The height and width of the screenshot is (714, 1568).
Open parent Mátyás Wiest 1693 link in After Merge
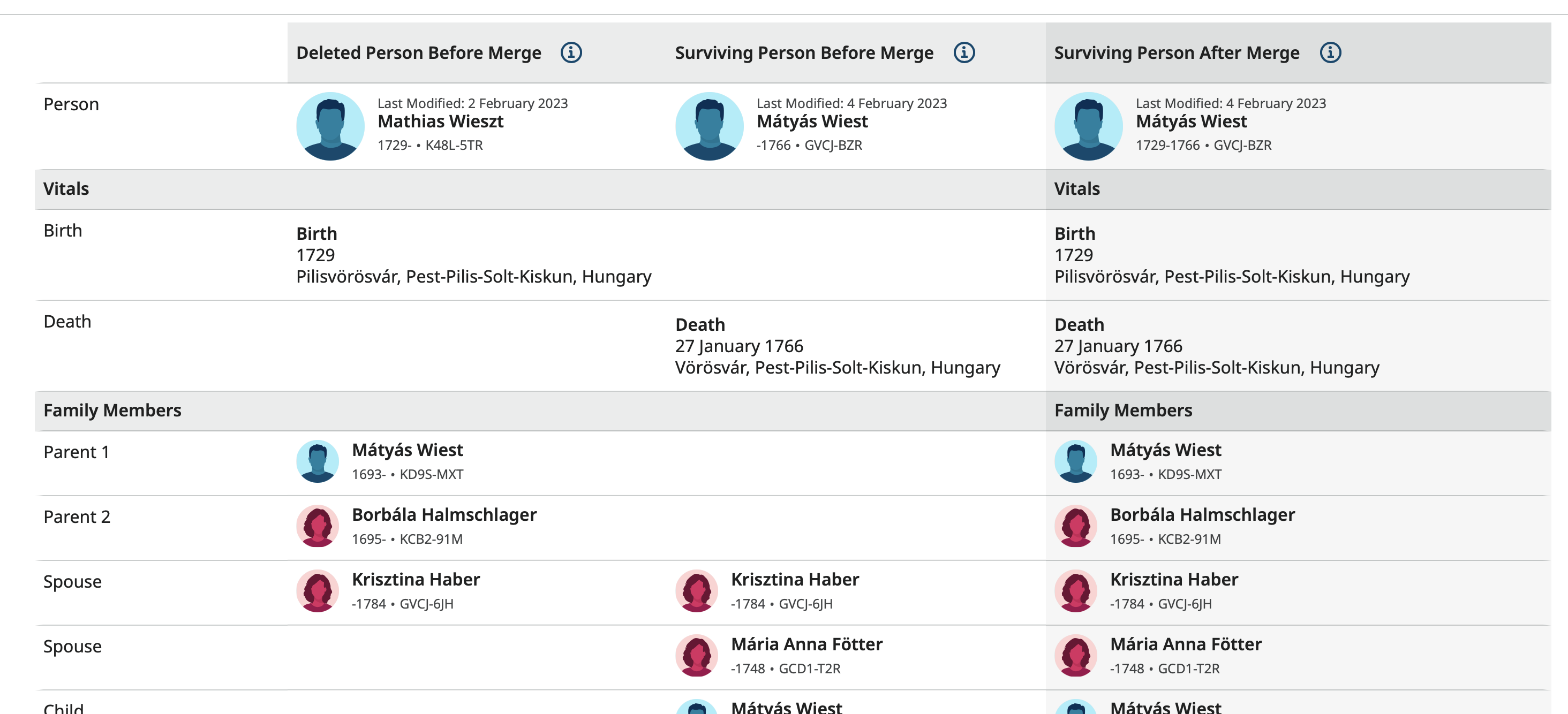1166,450
